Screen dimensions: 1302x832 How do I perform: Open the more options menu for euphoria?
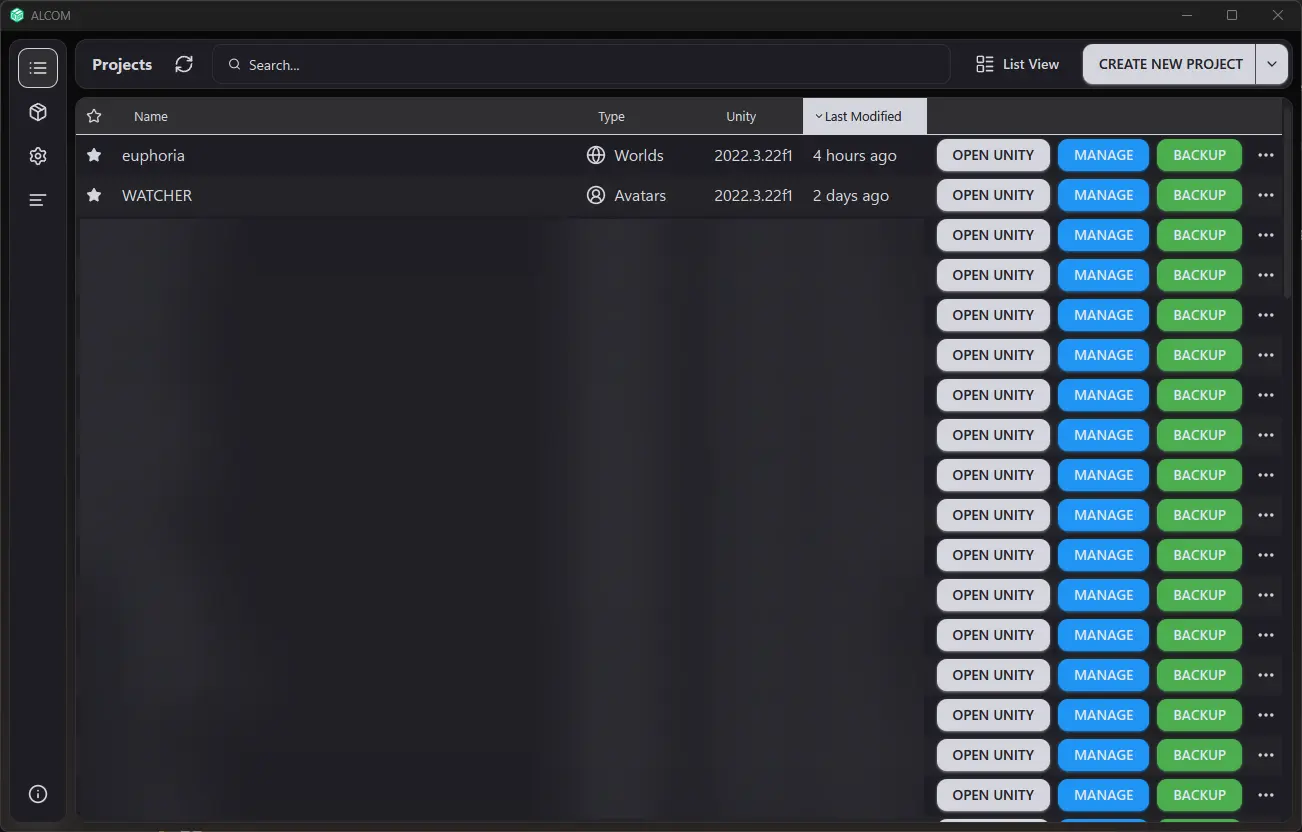click(1265, 155)
